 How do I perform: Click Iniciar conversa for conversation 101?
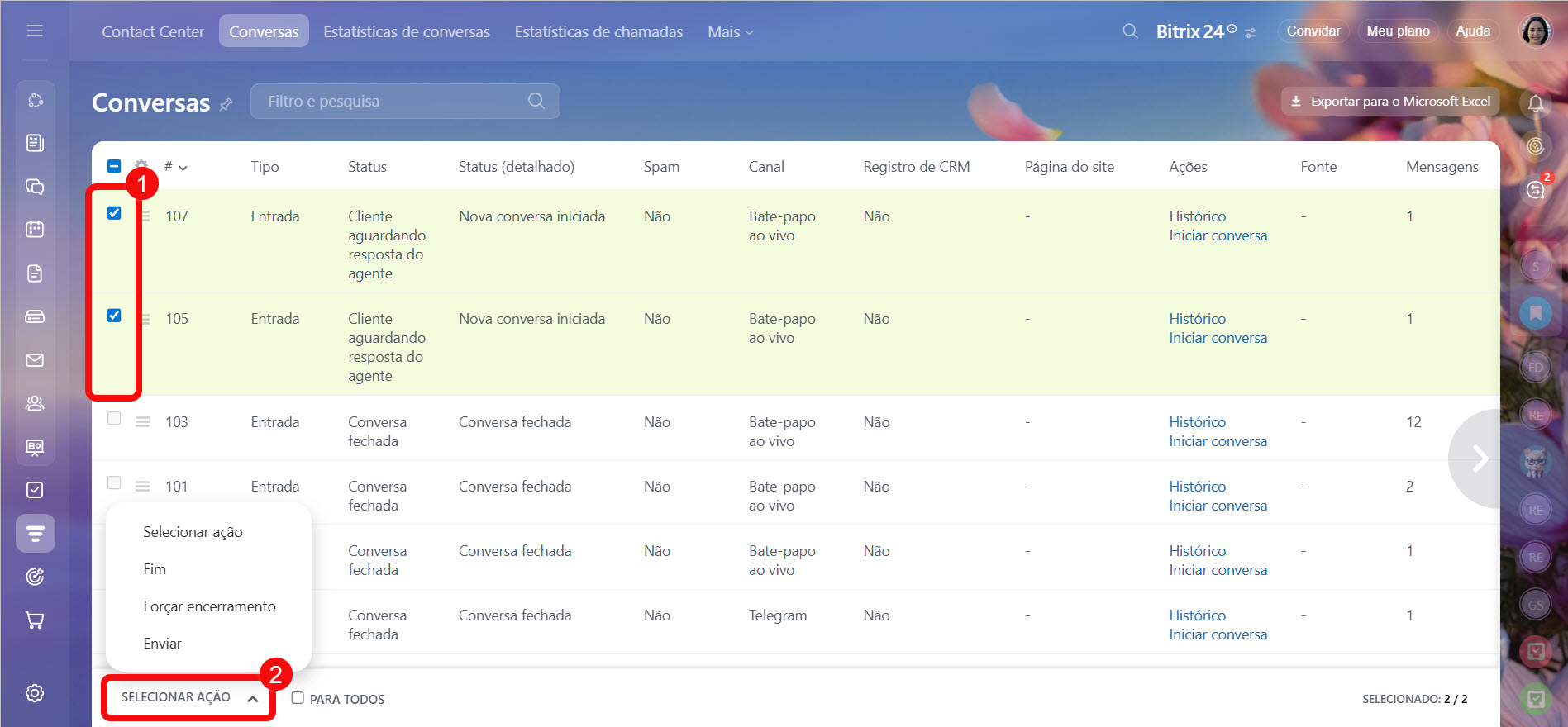click(x=1218, y=506)
